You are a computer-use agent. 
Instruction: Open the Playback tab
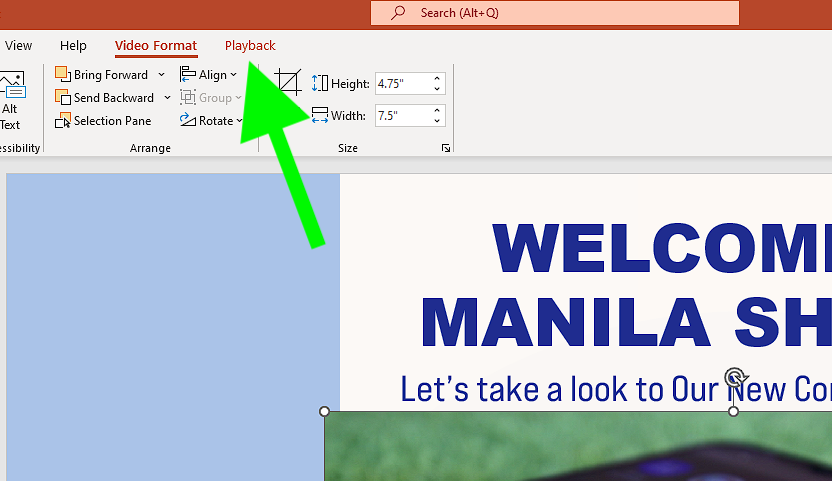coord(250,46)
